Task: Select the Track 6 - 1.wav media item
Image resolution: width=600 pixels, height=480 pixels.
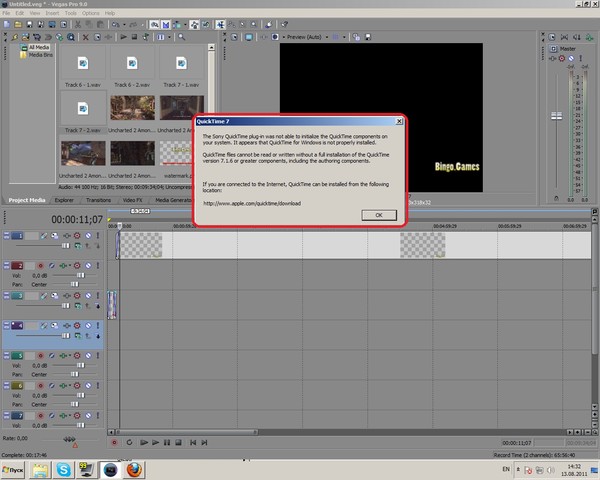Action: click(83, 67)
